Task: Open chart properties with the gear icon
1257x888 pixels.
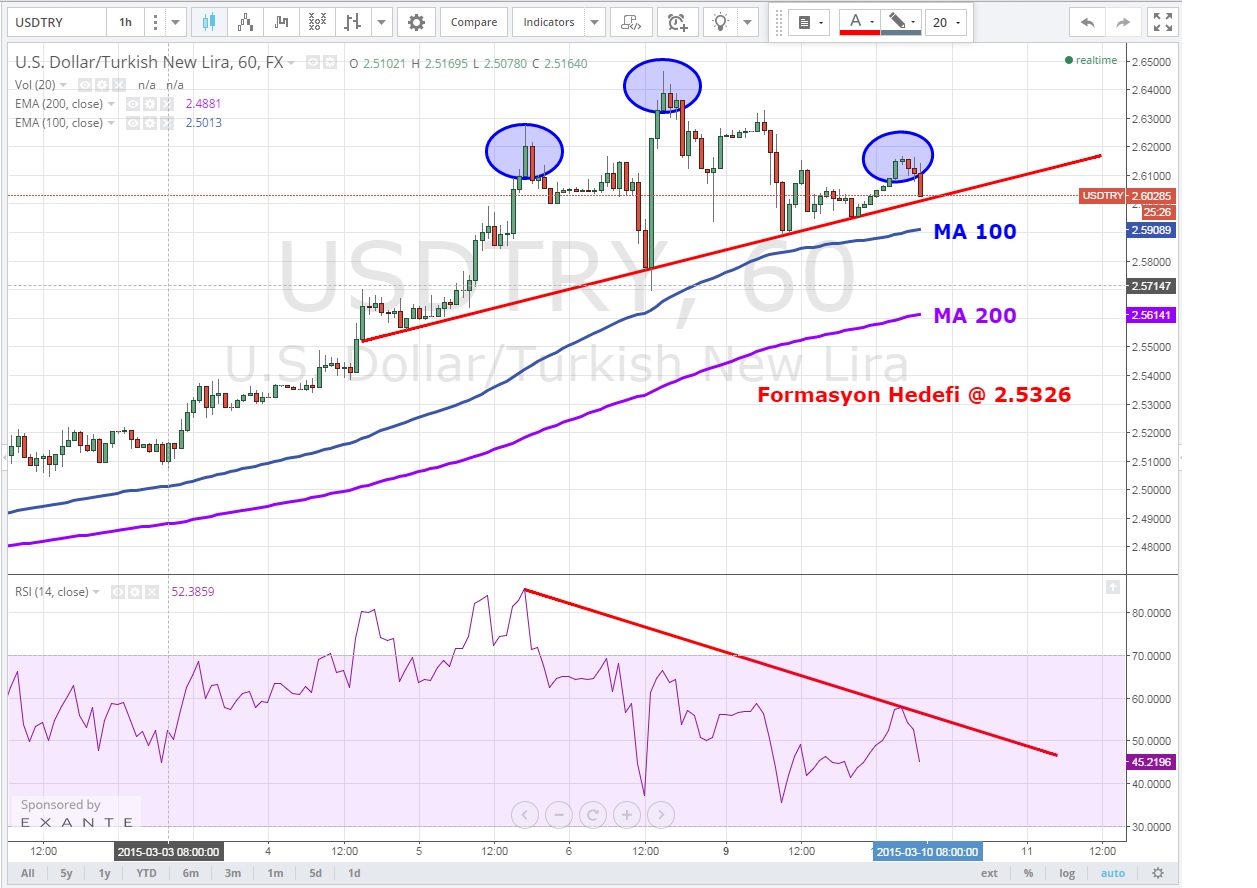Action: click(416, 22)
